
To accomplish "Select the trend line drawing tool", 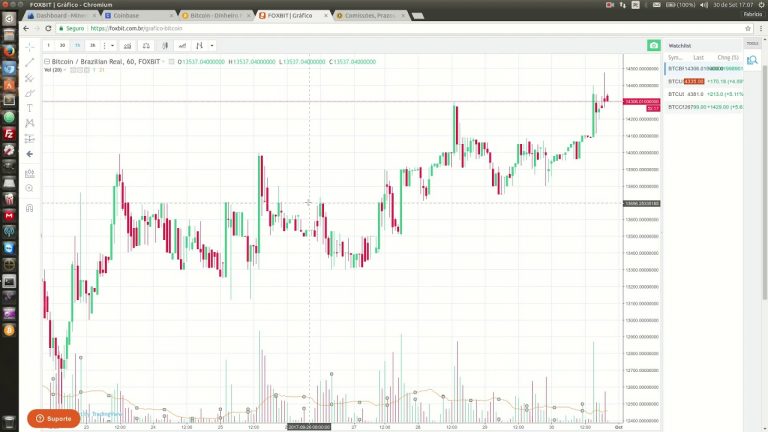I will coord(30,62).
